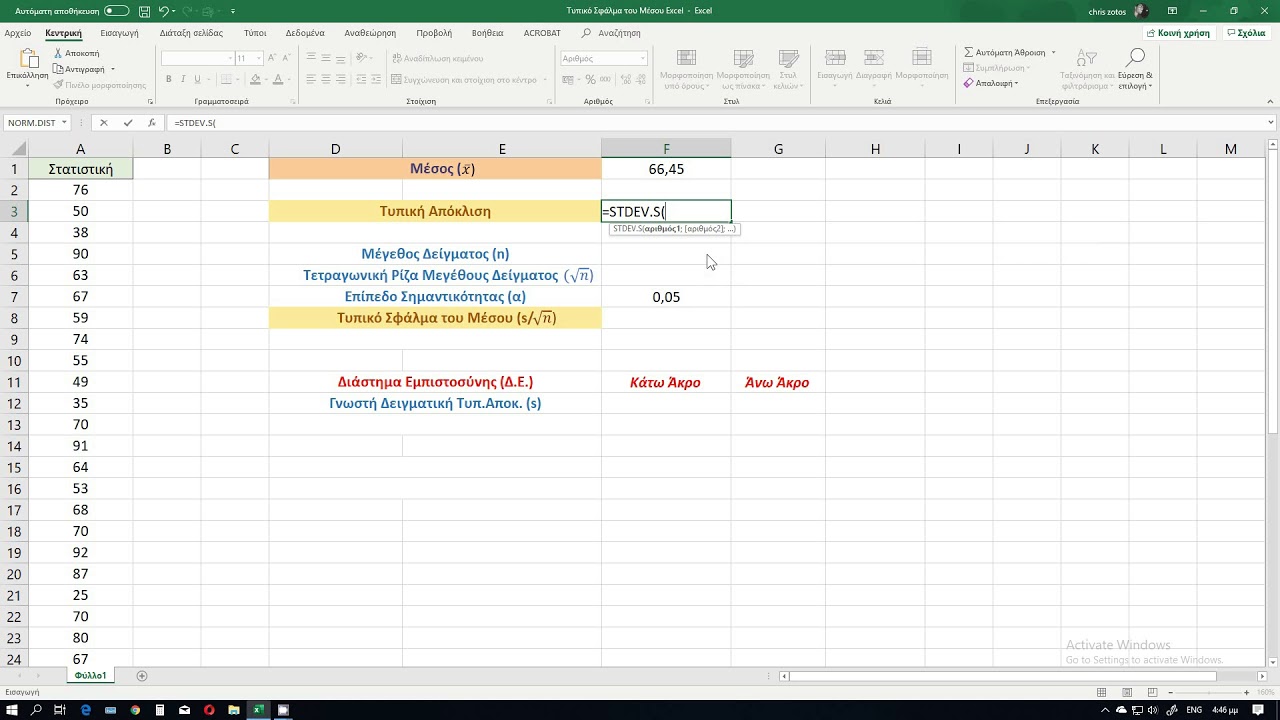The image size is (1280, 720).
Task: Click Εύρεση & επιλογή magnifier icon
Action: [x=1135, y=58]
